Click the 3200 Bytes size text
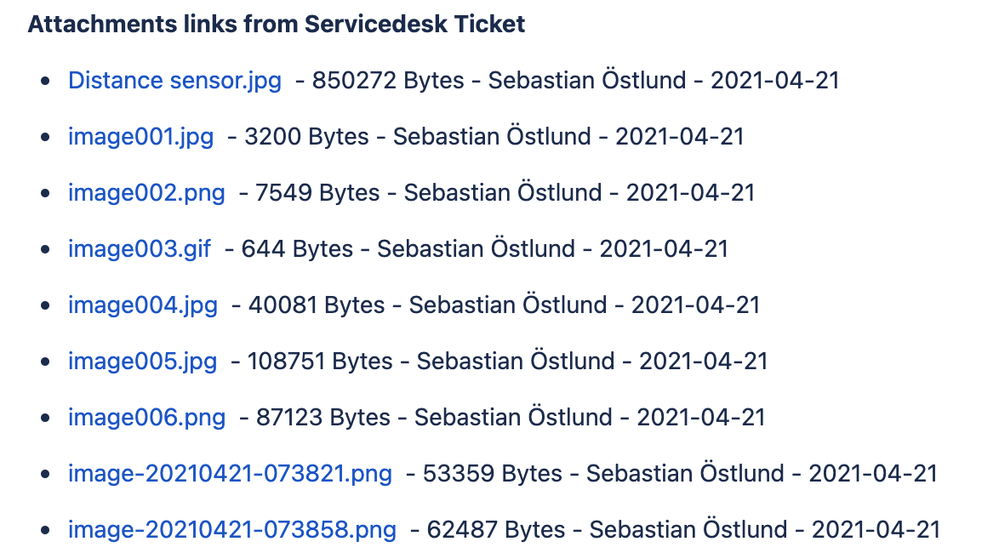The image size is (999, 558). click(x=306, y=137)
